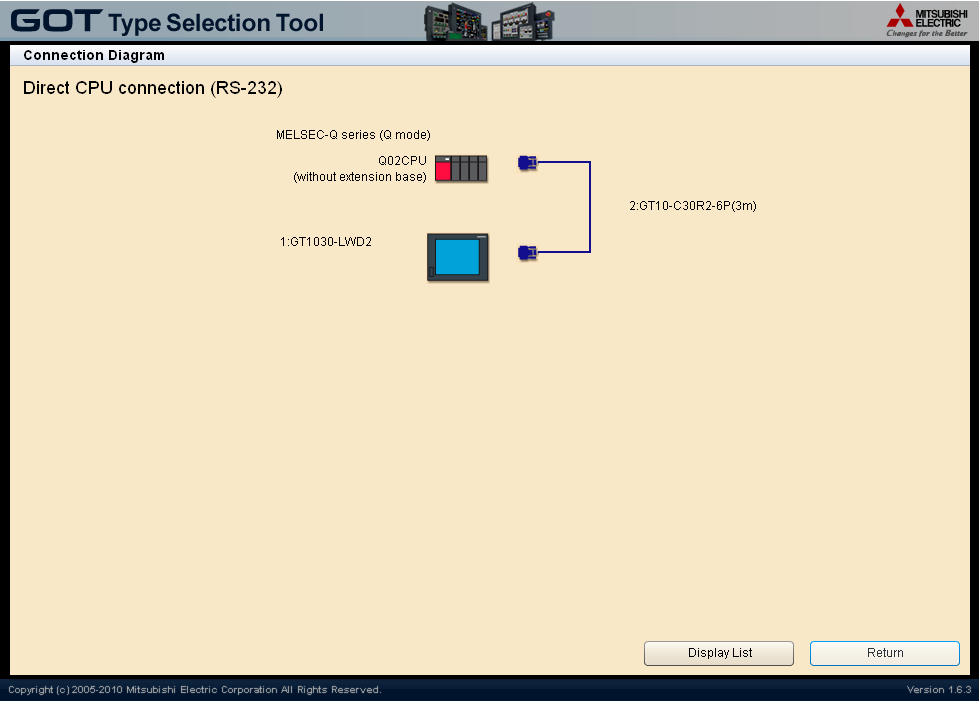Select the Q02CPU PLC rack icon
Image resolution: width=979 pixels, height=701 pixels.
(x=461, y=169)
